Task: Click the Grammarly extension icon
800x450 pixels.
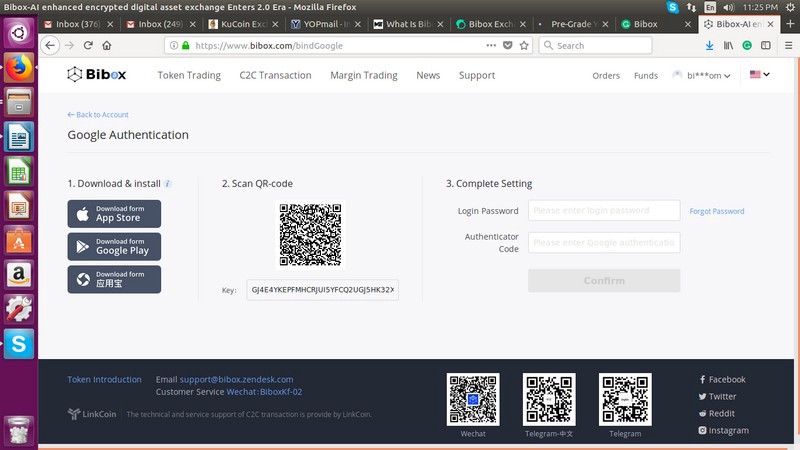Action: [747, 45]
